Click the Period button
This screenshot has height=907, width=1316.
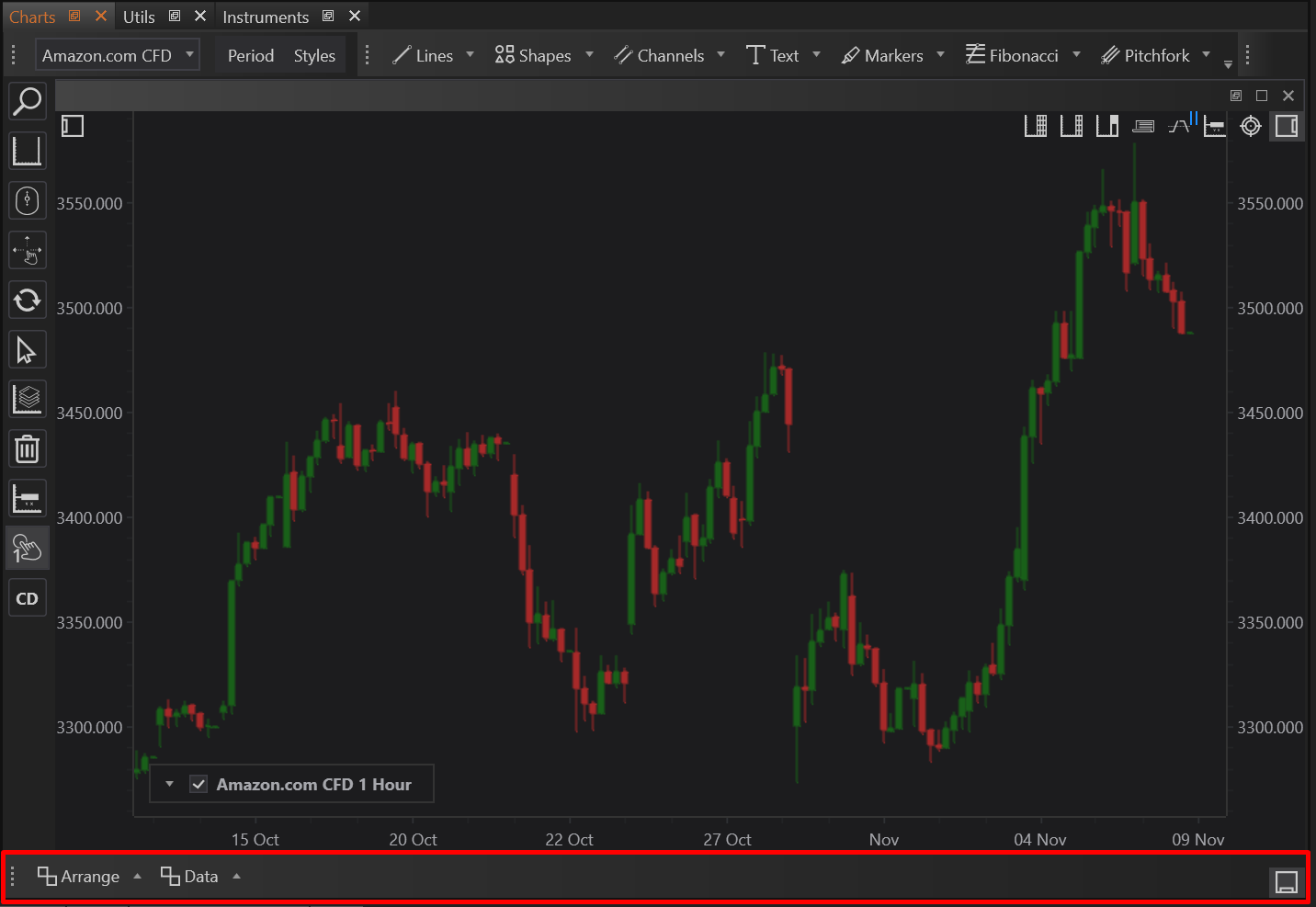pos(250,55)
